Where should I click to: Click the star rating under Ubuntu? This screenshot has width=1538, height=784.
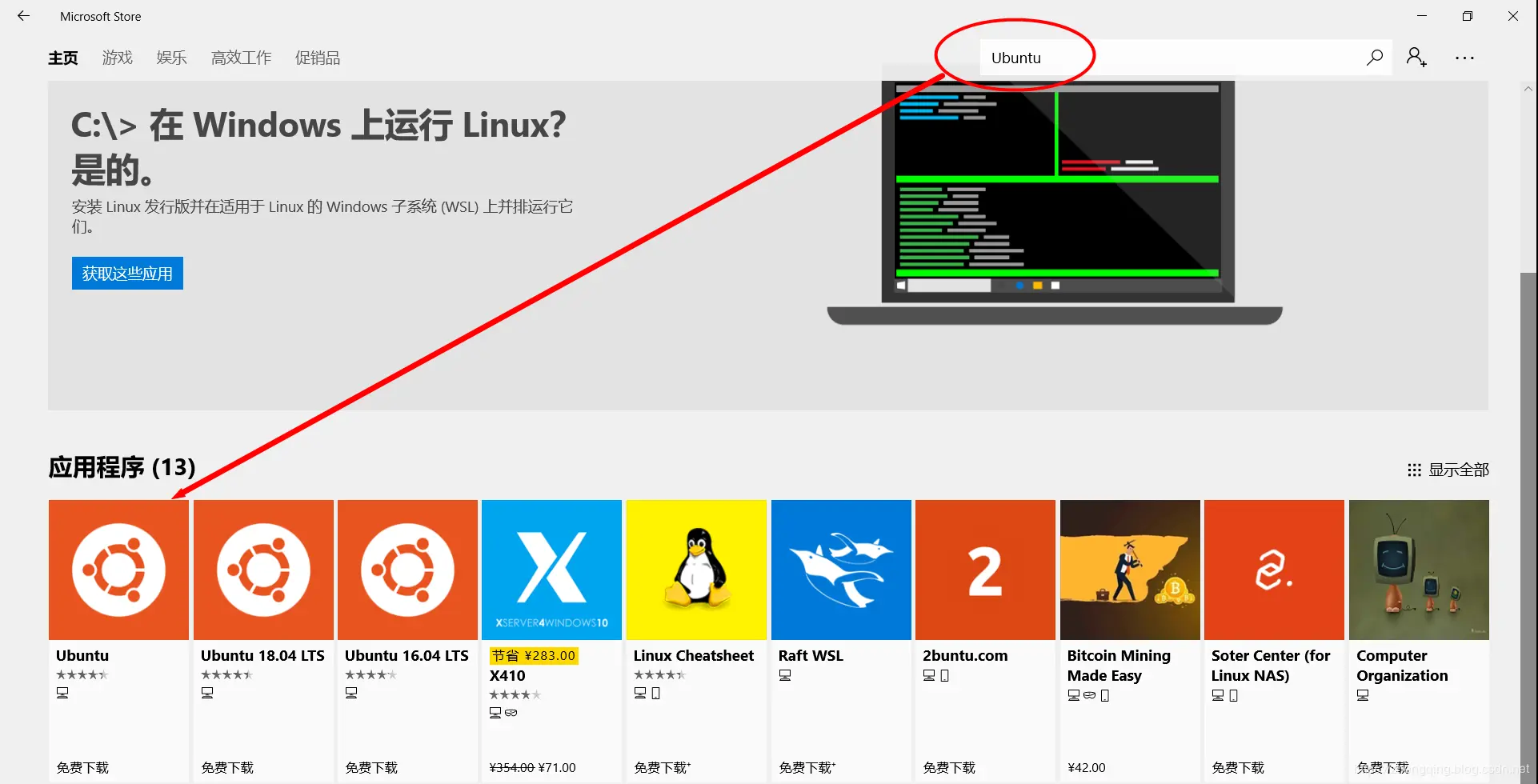point(82,674)
